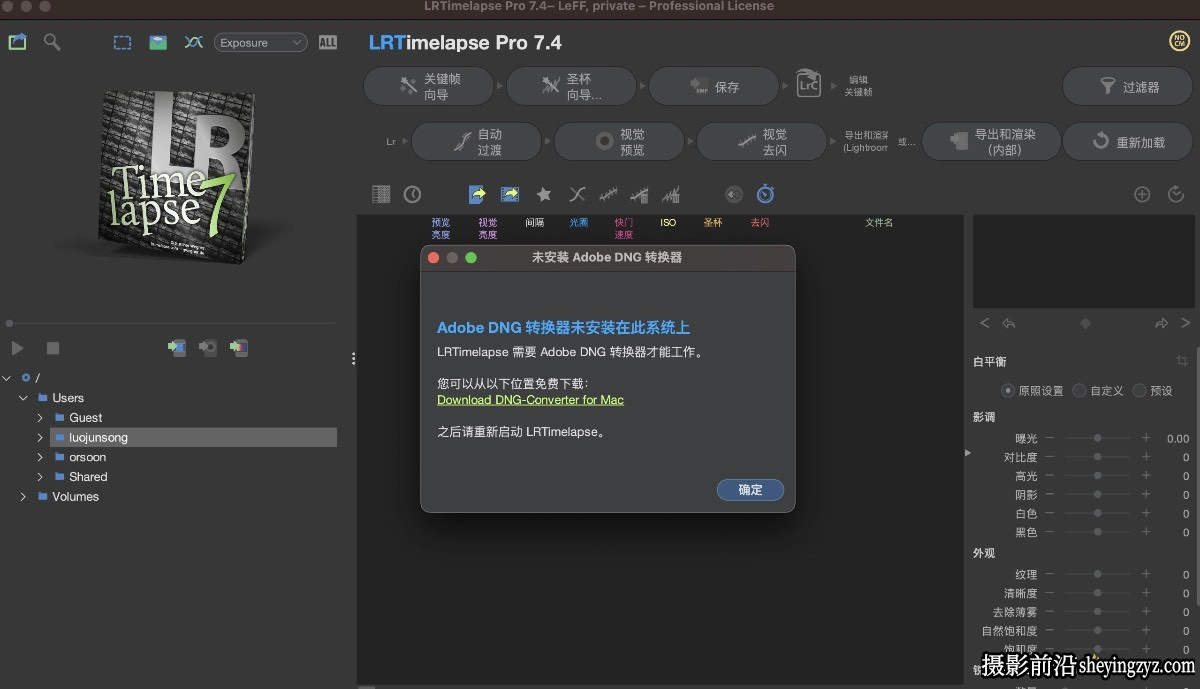
Task: Click the gray circular arrows icon
Action: [x=734, y=194]
